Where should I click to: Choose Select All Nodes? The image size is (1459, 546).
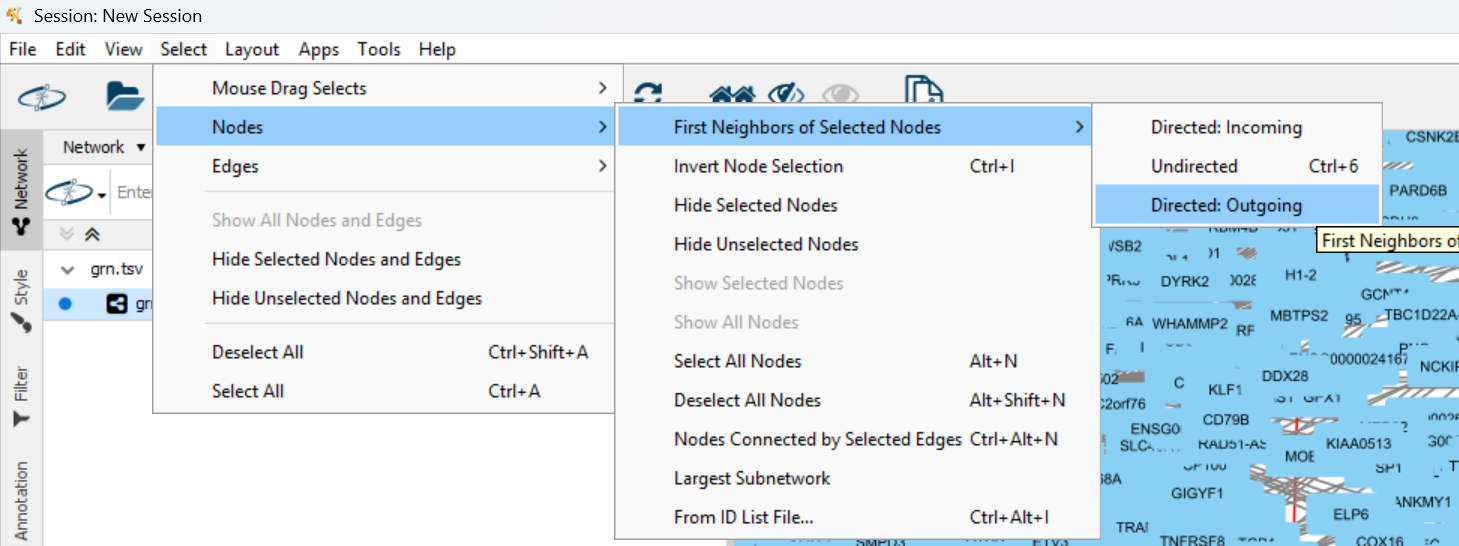pyautogui.click(x=856, y=361)
